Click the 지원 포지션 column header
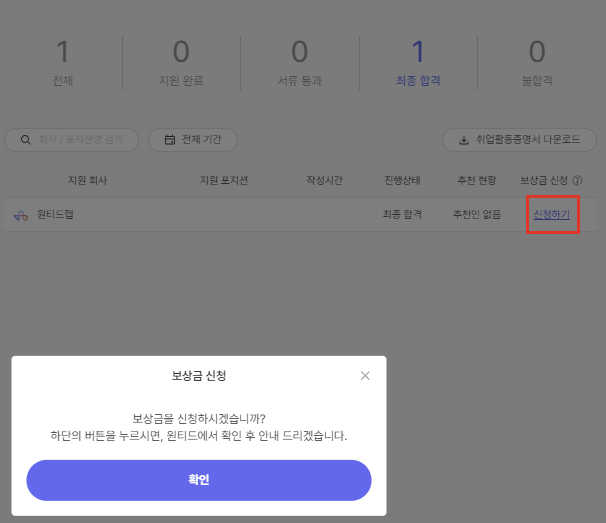 pyautogui.click(x=223, y=180)
